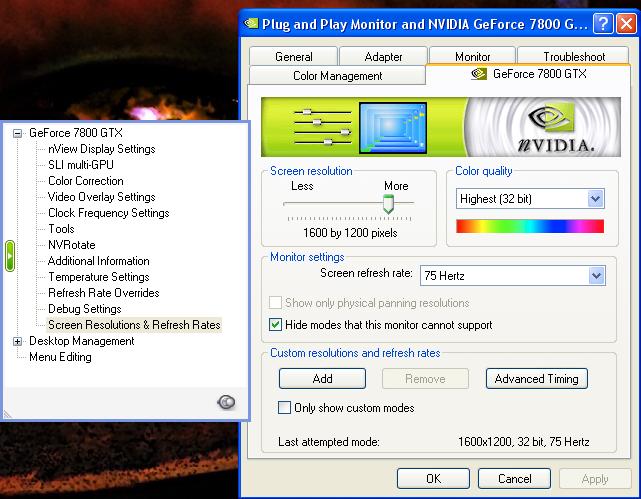This screenshot has height=499, width=641.
Task: Click the round pin icon in the menu flyout
Action: coord(226,402)
